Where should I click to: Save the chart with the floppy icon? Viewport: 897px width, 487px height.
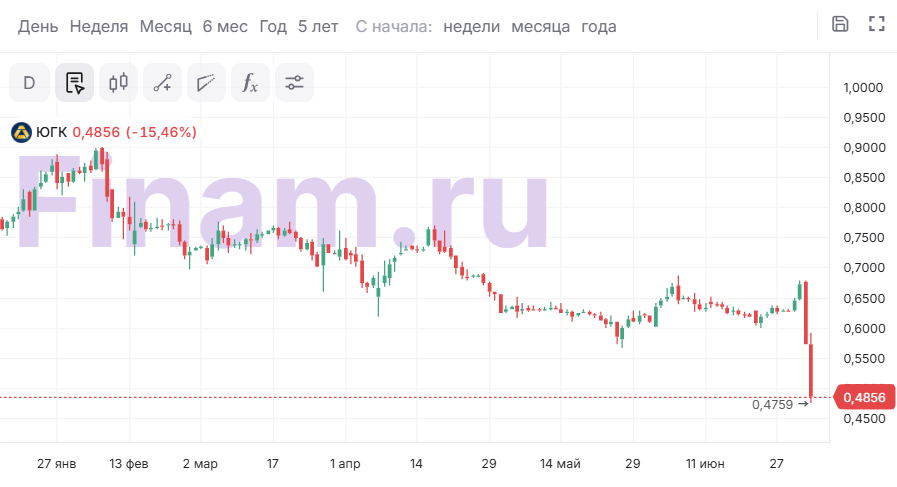coord(840,24)
